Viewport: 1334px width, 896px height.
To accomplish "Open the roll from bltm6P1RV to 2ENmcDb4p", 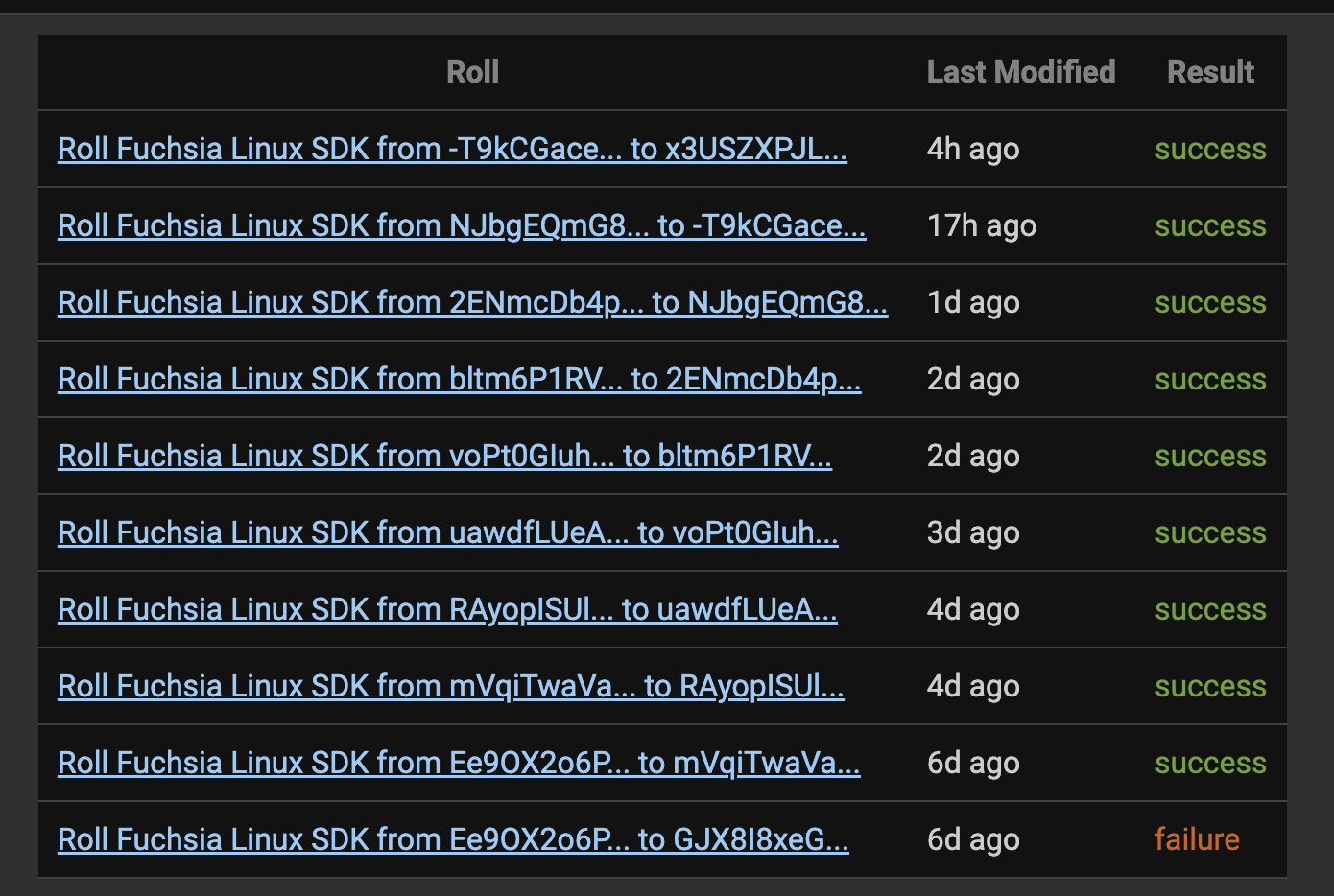I will [x=459, y=380].
